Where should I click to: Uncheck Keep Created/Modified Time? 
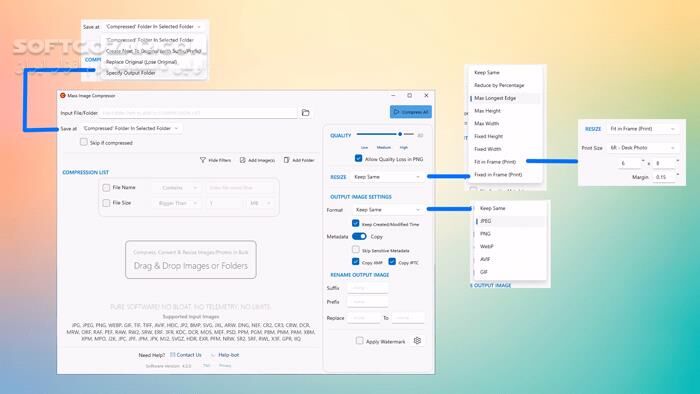coord(356,223)
